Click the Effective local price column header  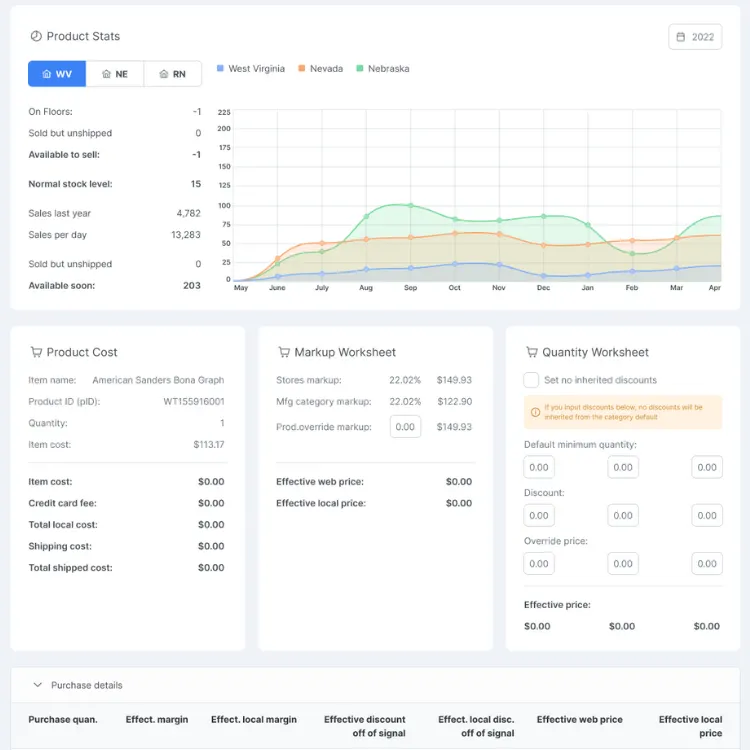[x=691, y=726]
